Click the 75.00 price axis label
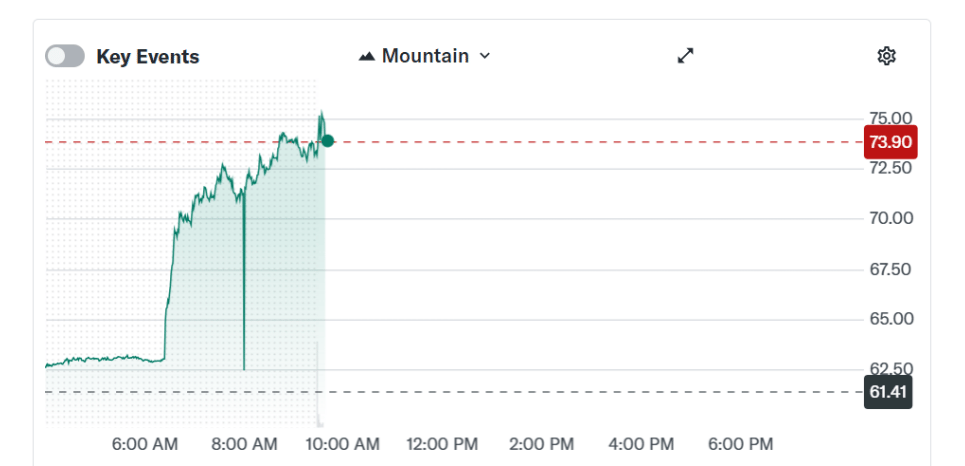 pos(889,118)
